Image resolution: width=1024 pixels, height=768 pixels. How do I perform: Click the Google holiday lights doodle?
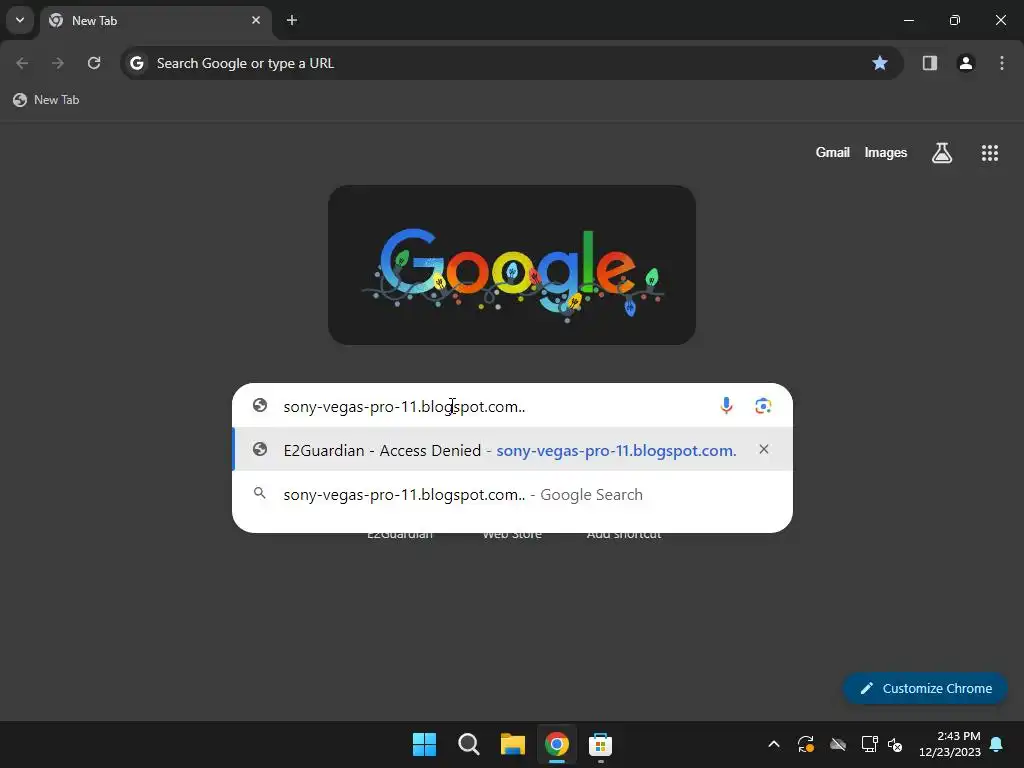point(511,265)
